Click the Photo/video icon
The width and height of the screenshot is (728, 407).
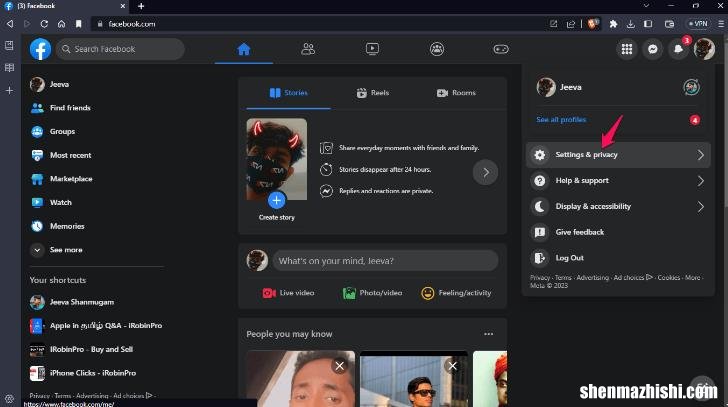(349, 293)
